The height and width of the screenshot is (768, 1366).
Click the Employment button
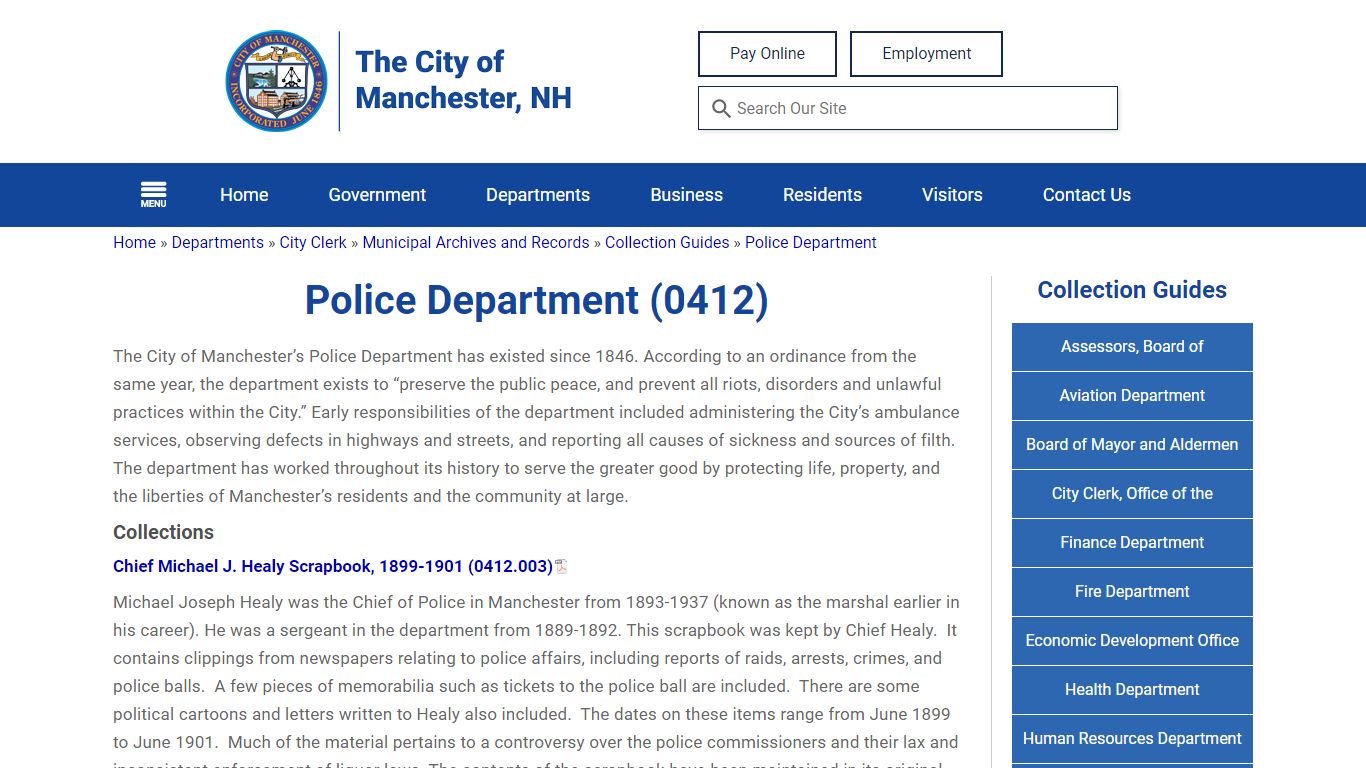coord(926,54)
